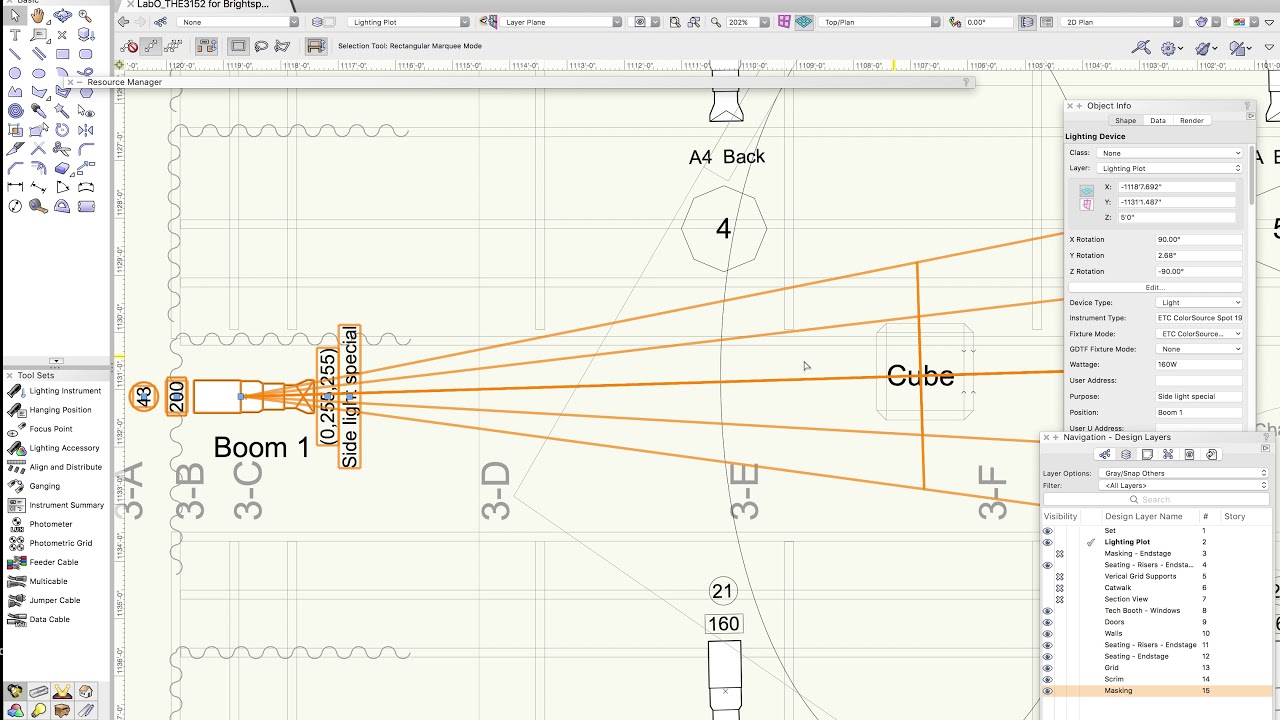
Task: Select the Flyover tool
Action: point(62,16)
